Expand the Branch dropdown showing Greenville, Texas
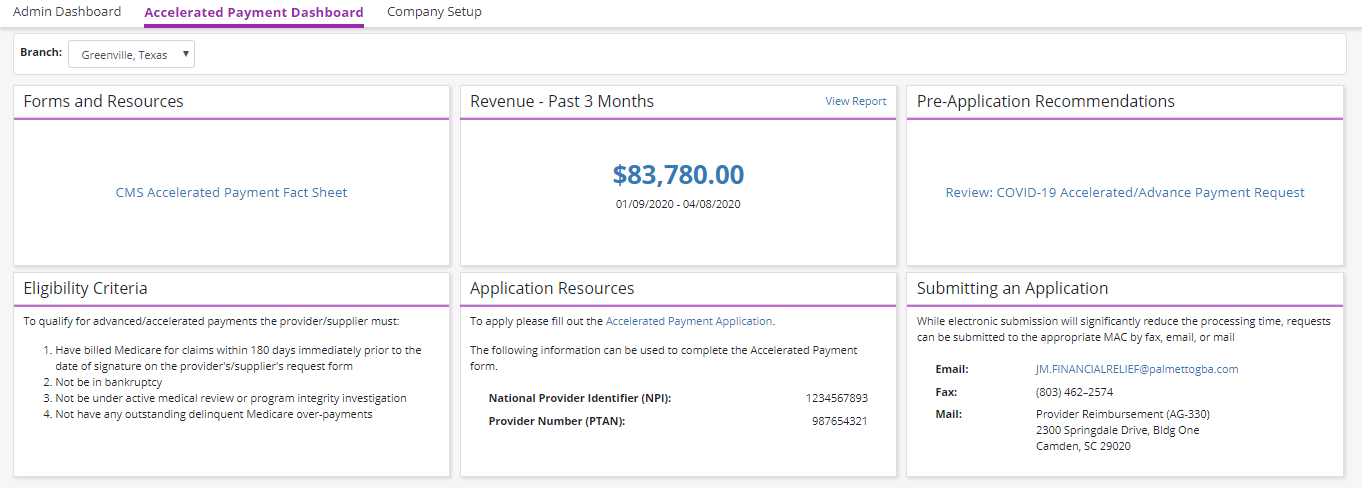The image size is (1362, 488). point(131,55)
